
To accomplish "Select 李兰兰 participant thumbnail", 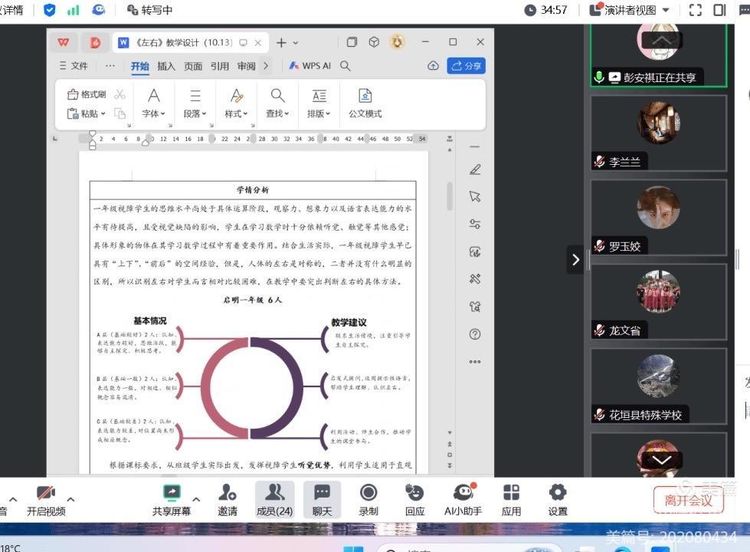I will (x=659, y=133).
